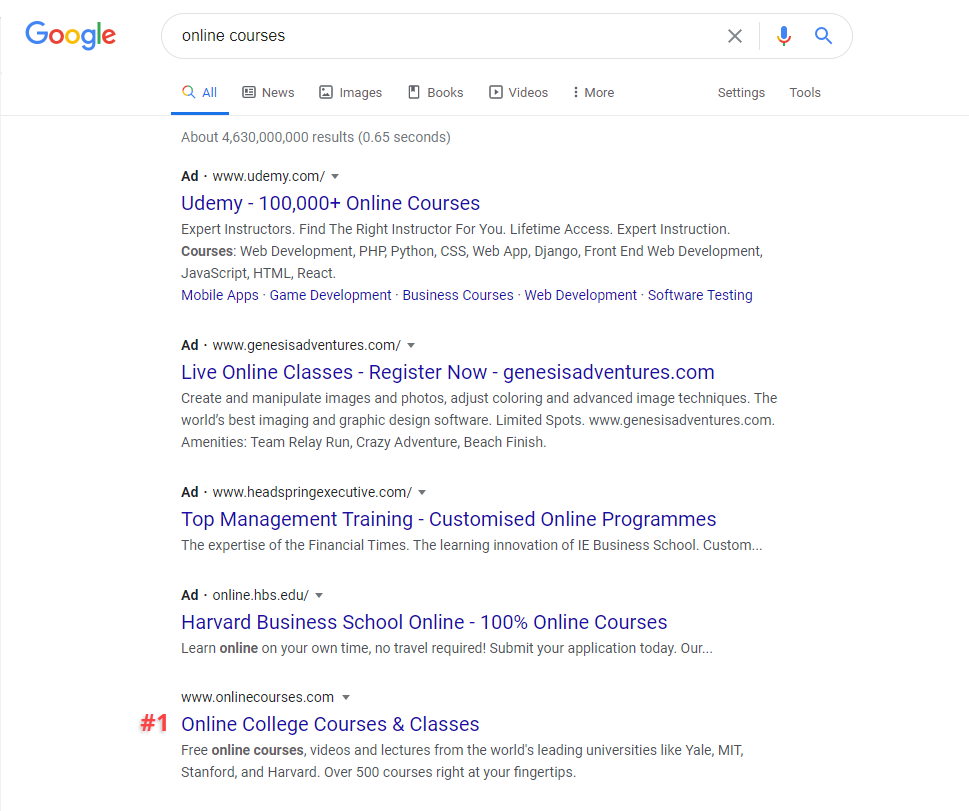Click into the search text field
This screenshot has height=811, width=969.
click(x=440, y=36)
